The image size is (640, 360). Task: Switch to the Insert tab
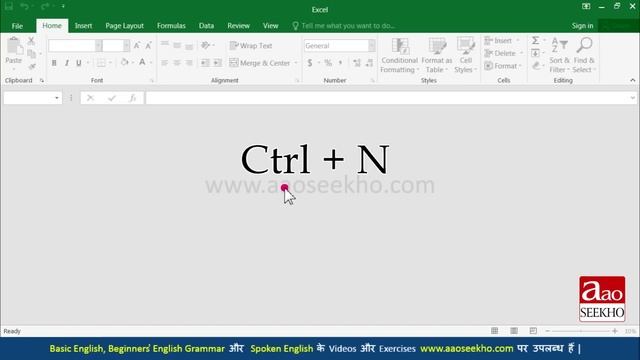83,26
